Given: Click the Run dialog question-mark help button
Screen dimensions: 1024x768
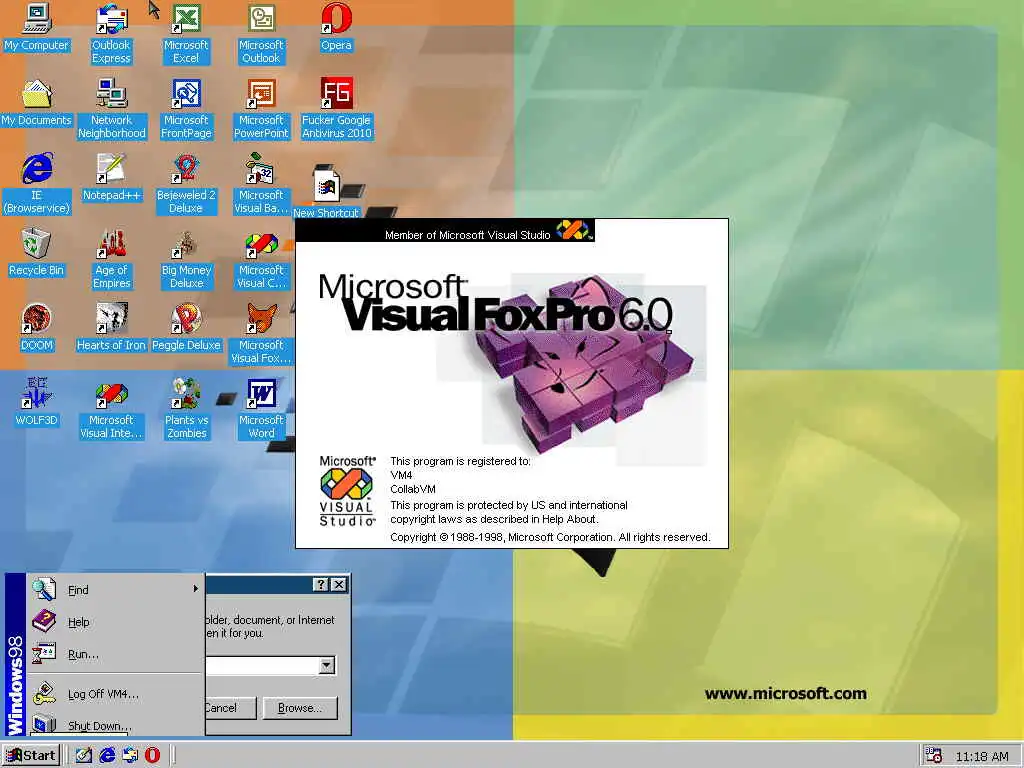Looking at the screenshot, I should (x=321, y=584).
